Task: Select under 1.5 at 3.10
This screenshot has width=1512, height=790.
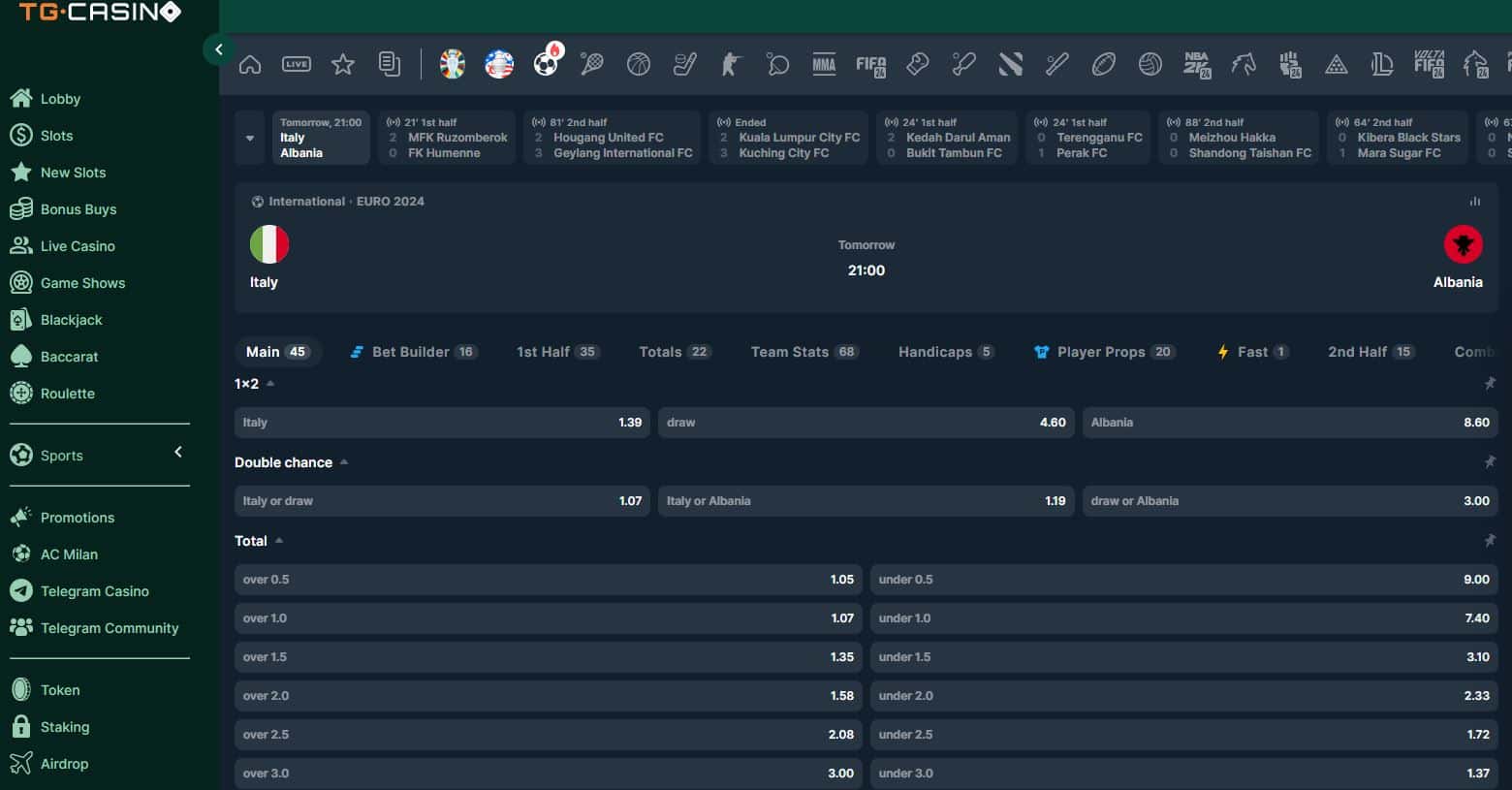Action: 1184,657
